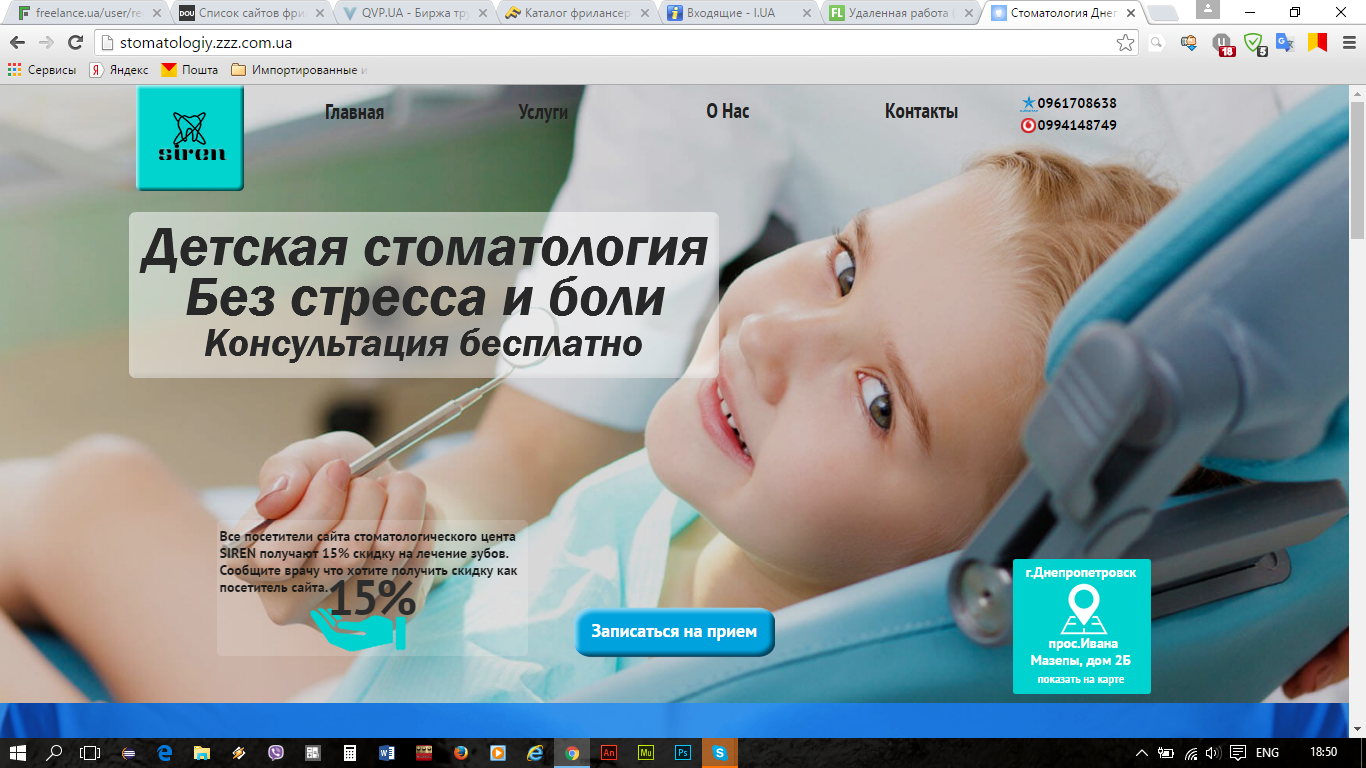The width and height of the screenshot is (1366, 768).
Task: Open the Chrome user profile icon
Action: click(x=1207, y=11)
